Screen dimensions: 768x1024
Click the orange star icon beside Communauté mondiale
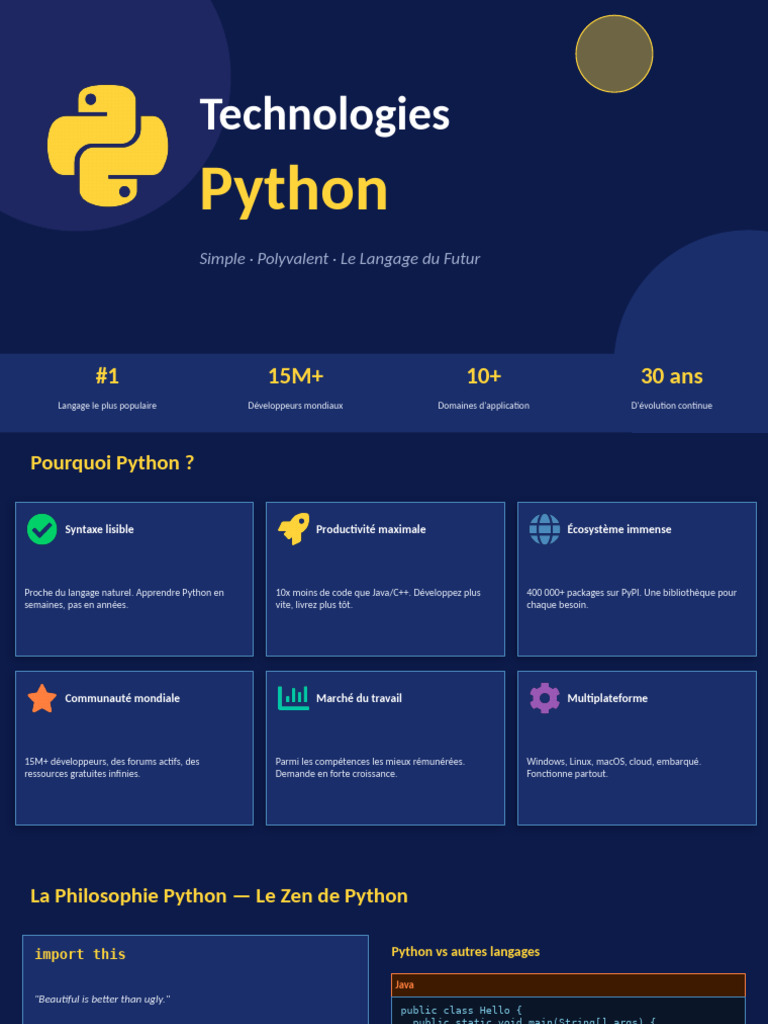point(42,698)
